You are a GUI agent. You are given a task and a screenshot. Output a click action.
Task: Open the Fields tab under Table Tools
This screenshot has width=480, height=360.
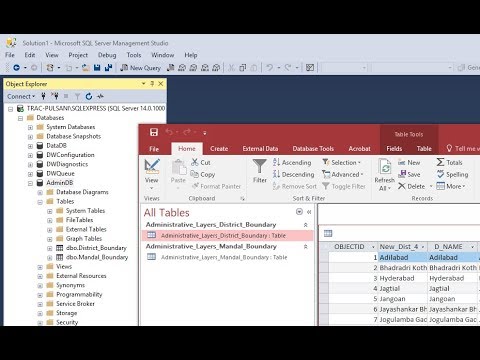pyautogui.click(x=394, y=149)
